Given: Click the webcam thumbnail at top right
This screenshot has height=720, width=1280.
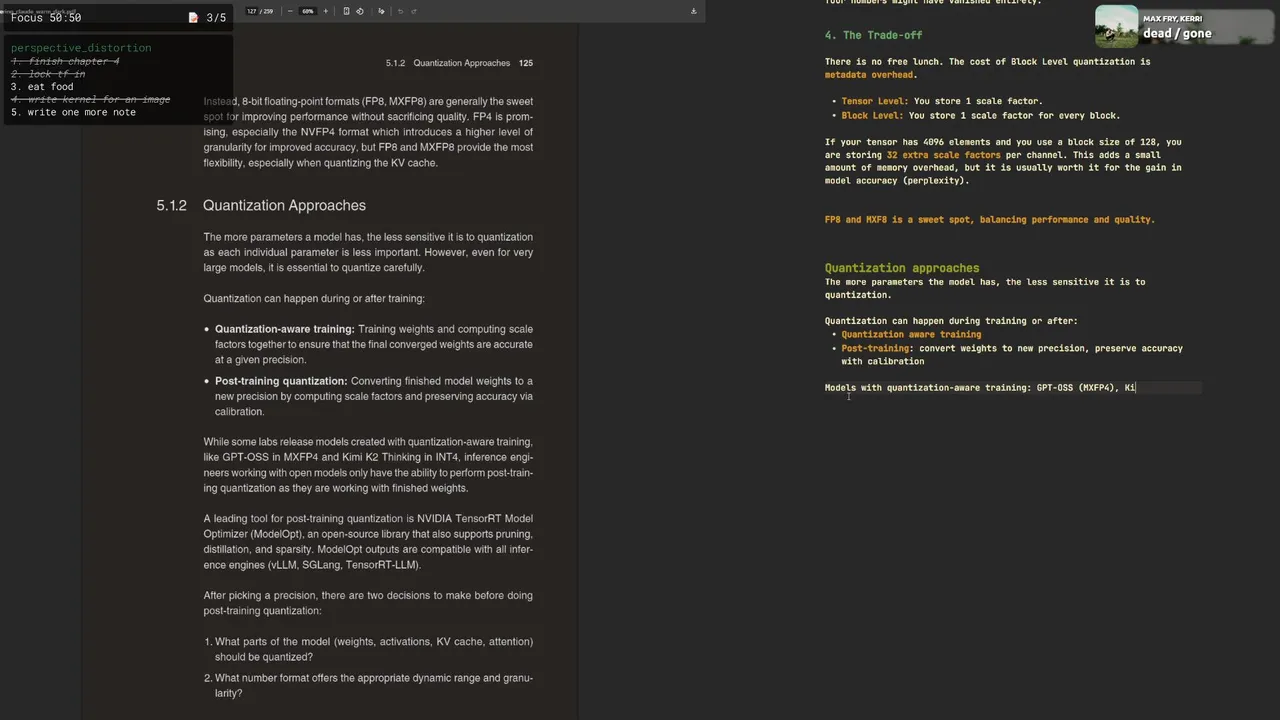Looking at the screenshot, I should tap(1116, 26).
